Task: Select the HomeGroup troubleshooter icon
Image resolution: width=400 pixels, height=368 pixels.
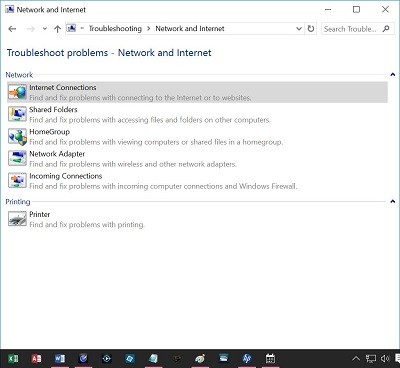Action: click(17, 137)
